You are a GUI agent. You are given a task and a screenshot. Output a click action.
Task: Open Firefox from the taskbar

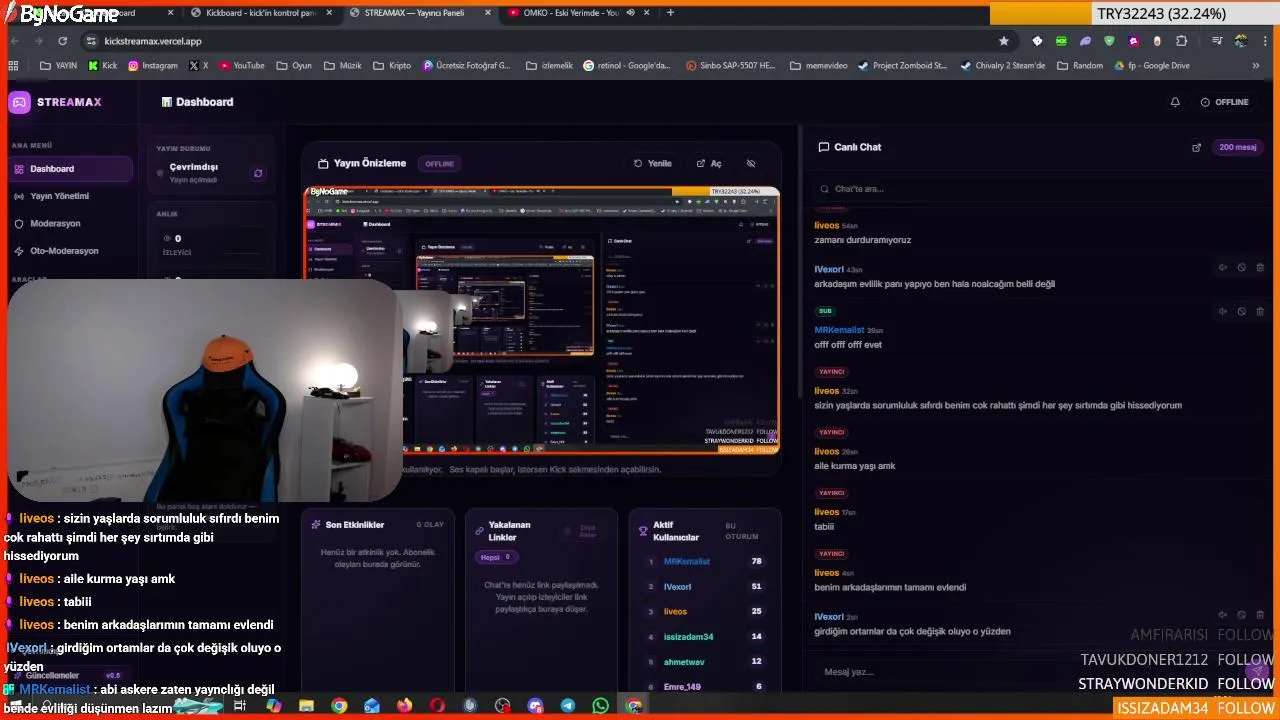click(x=404, y=706)
